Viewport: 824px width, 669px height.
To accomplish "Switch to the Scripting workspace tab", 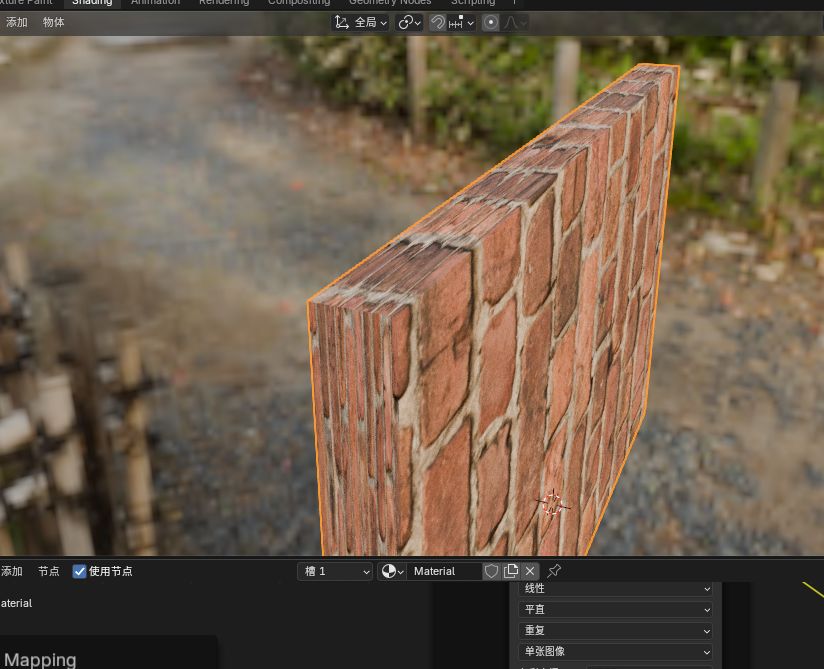I will click(473, 3).
